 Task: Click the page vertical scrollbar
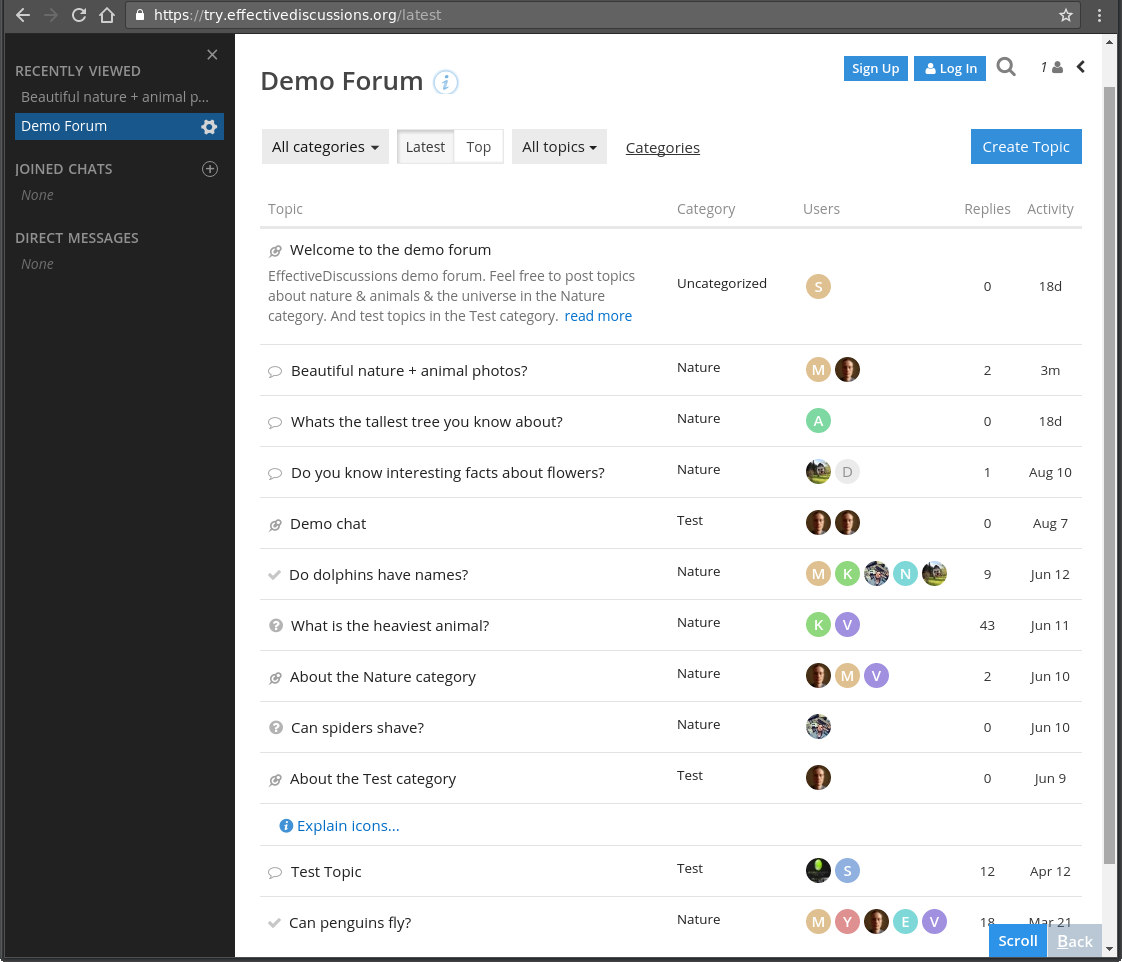[1109, 474]
